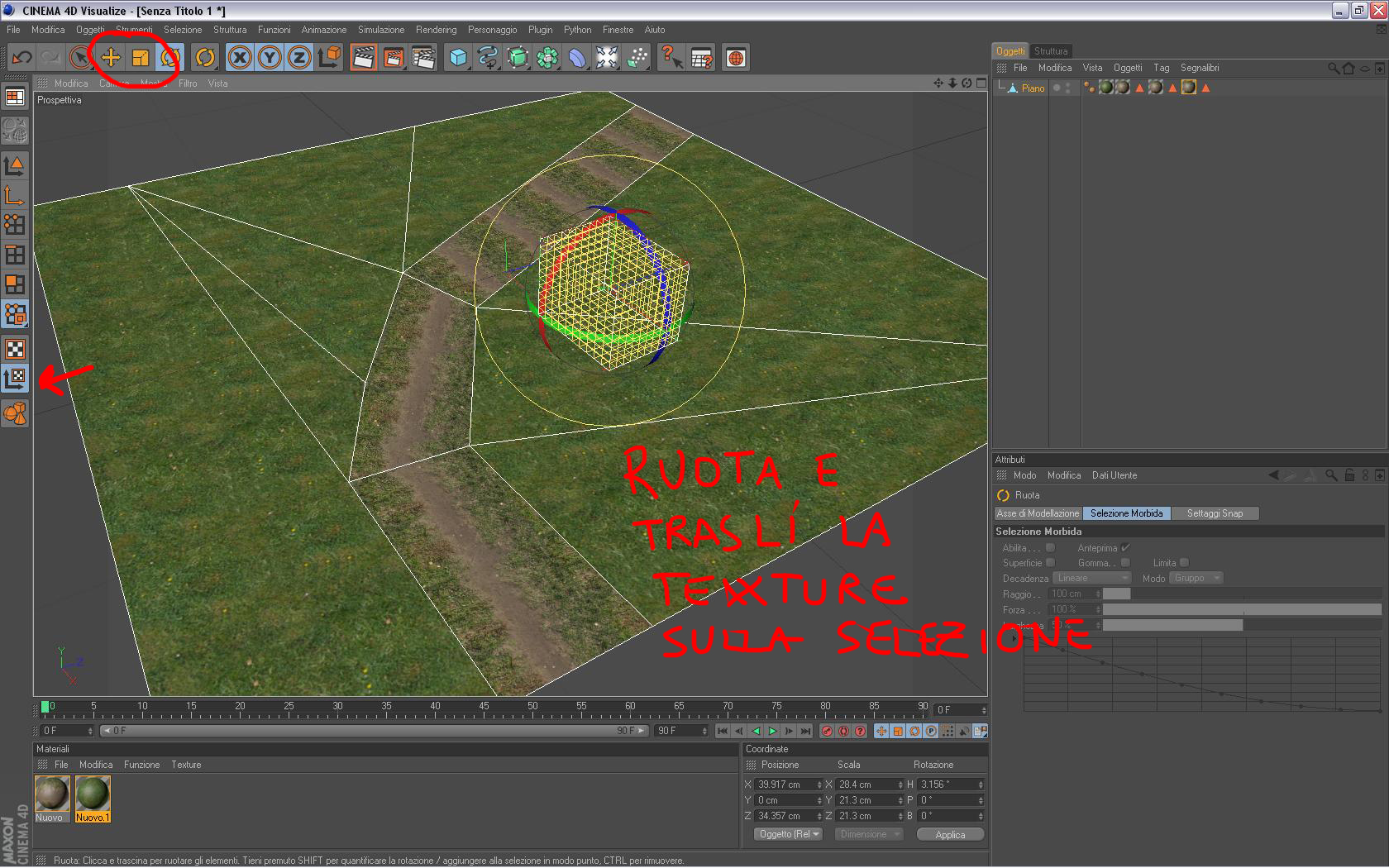Select the texture mode checkerboard tool
The image size is (1389, 868).
(16, 348)
